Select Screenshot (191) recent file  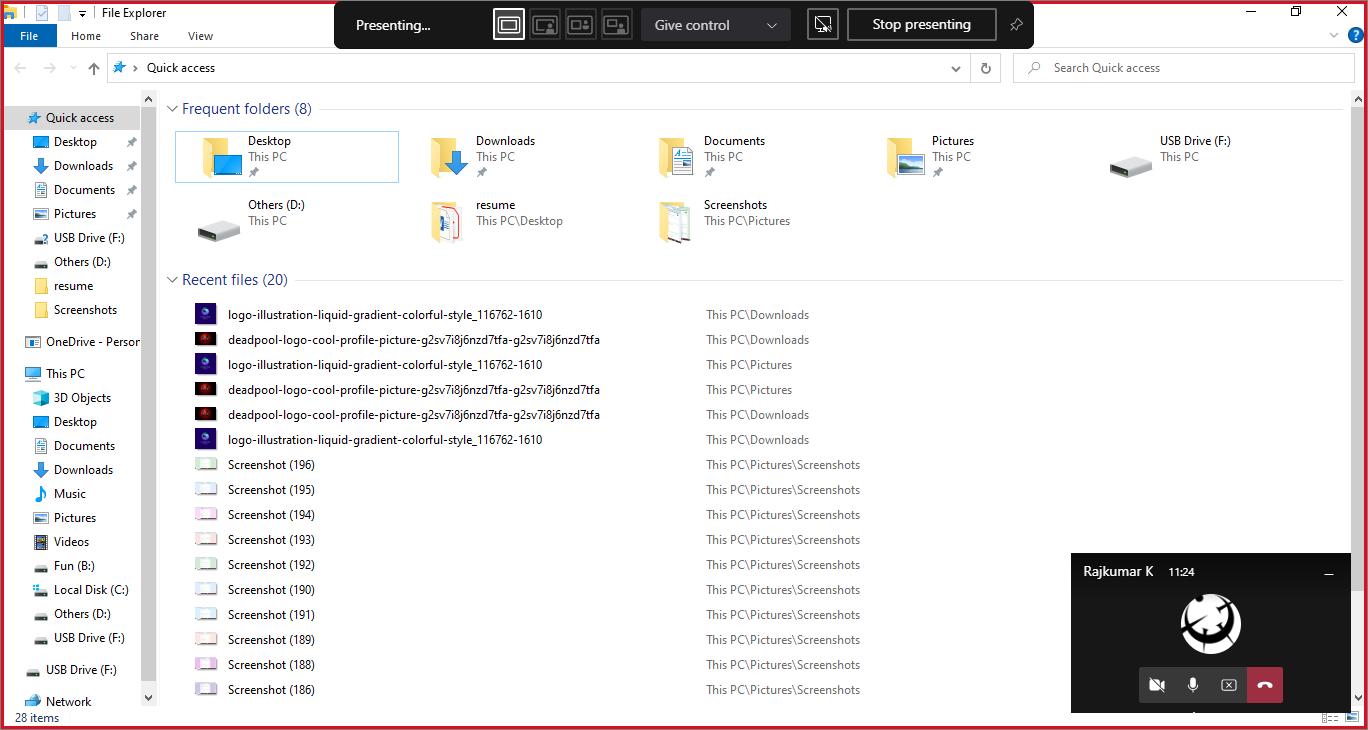tap(271, 615)
